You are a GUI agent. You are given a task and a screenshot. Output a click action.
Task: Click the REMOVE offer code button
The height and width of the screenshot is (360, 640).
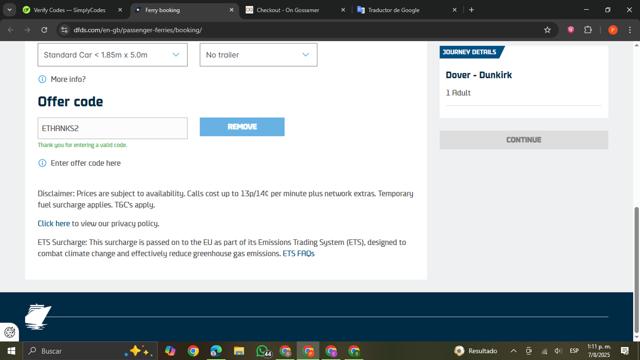[x=242, y=127]
